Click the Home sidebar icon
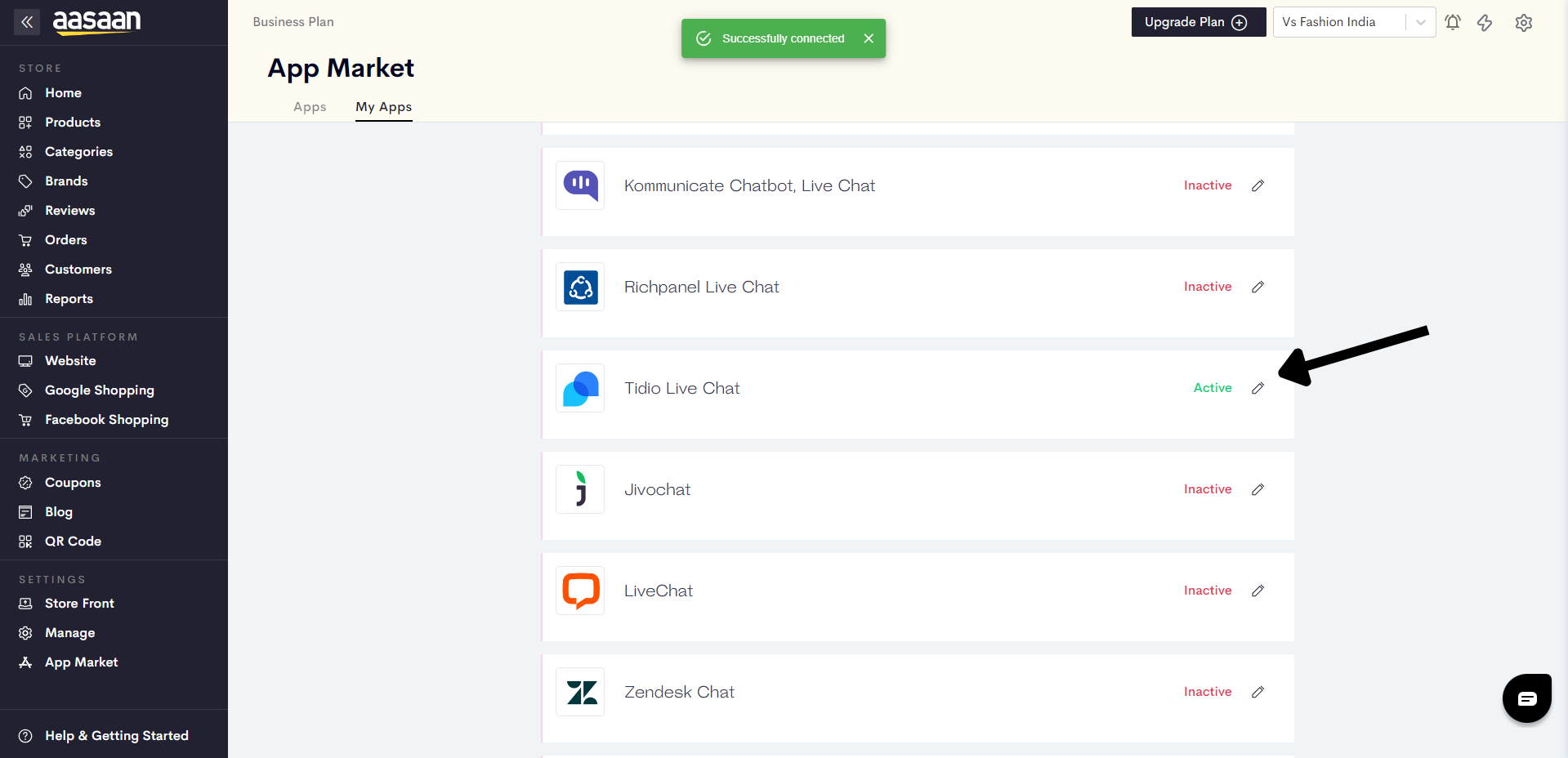Screen dimensions: 1568x758 click(x=25, y=93)
